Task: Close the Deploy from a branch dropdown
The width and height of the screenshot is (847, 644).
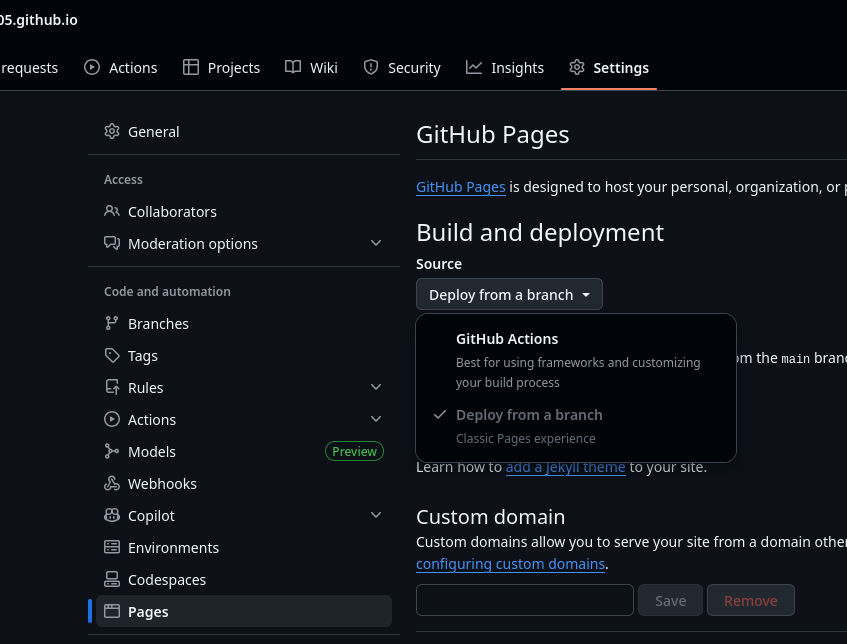Action: (509, 295)
